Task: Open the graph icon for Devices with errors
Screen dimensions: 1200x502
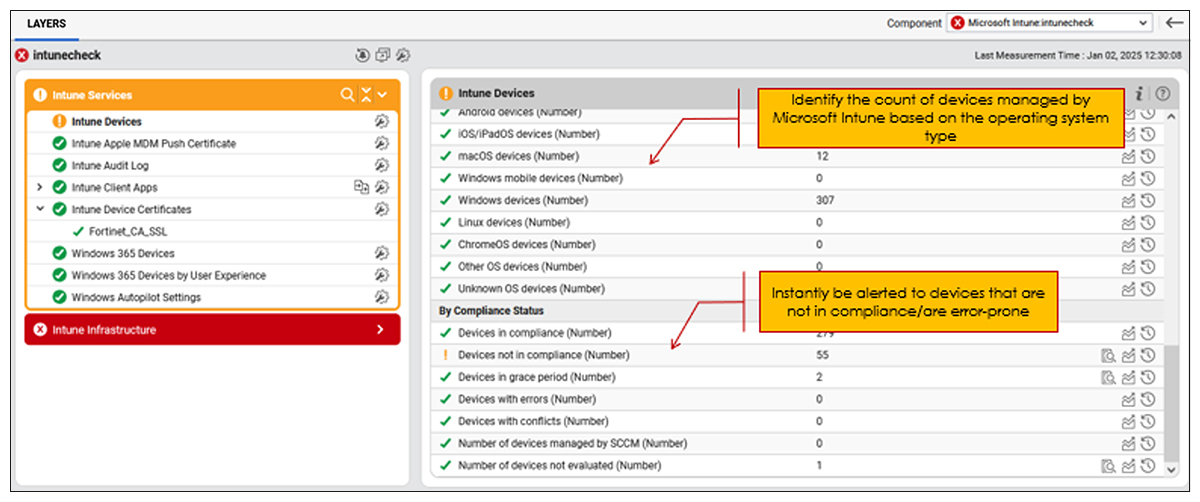Action: [1129, 399]
